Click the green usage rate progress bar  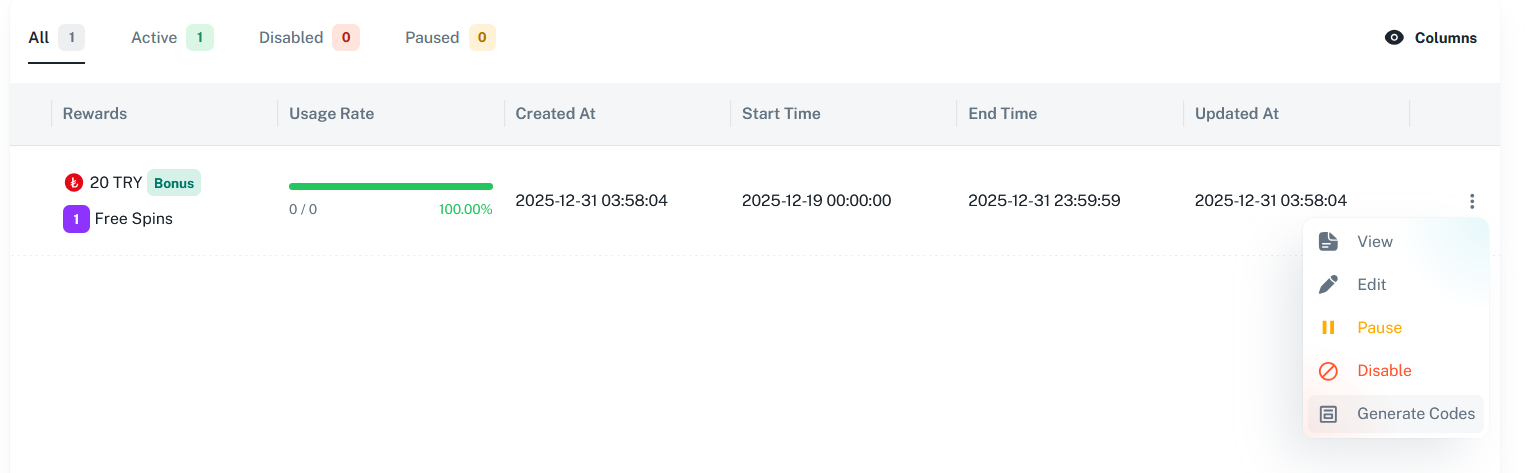pos(390,186)
